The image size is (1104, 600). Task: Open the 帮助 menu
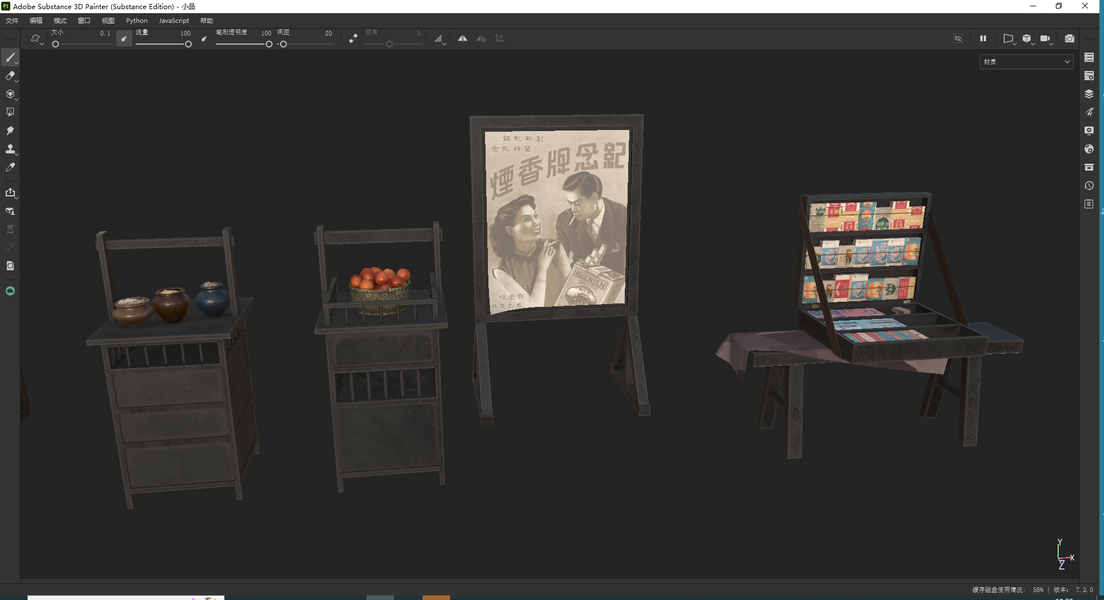click(x=206, y=21)
